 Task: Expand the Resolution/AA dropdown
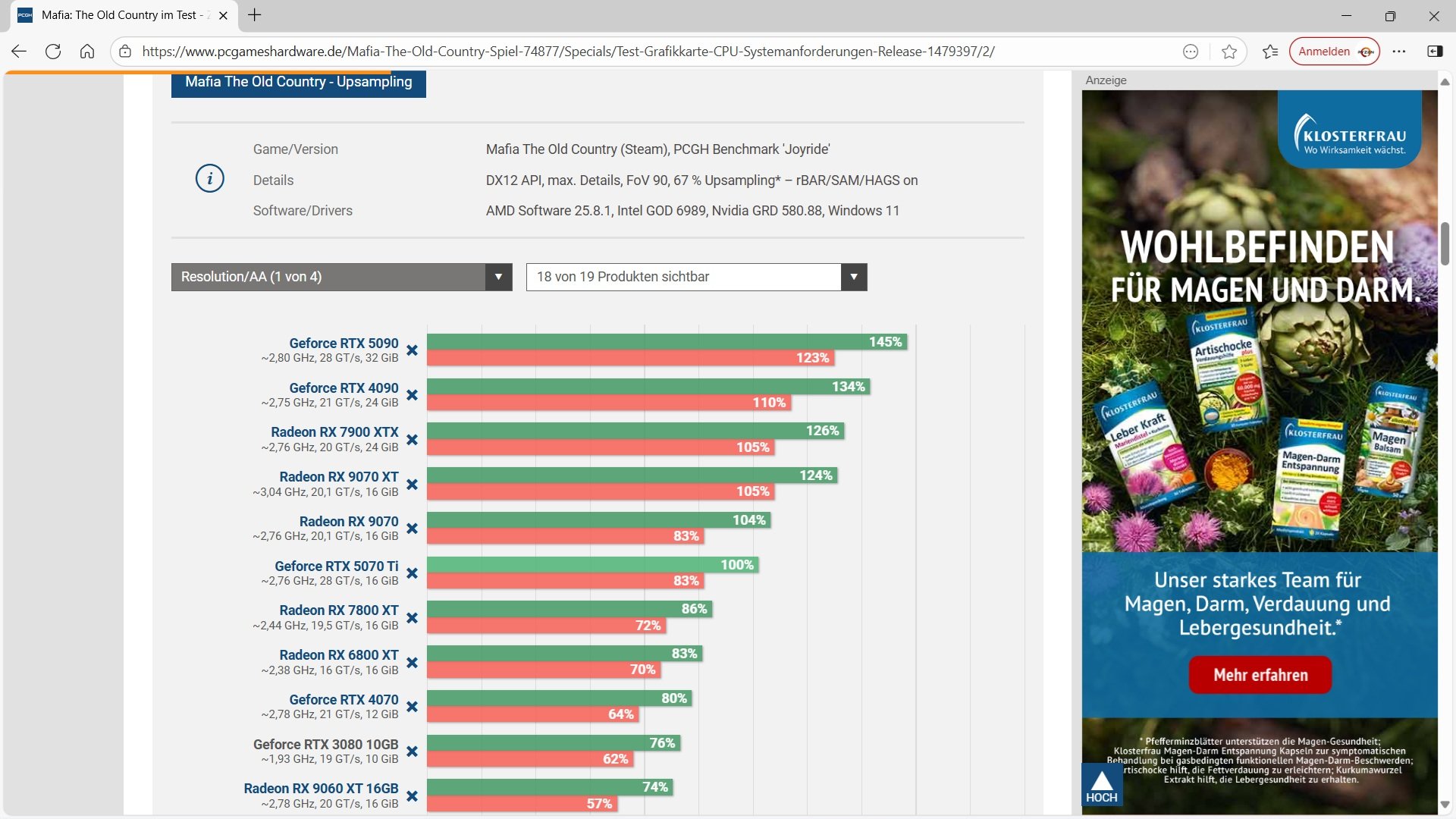(341, 277)
